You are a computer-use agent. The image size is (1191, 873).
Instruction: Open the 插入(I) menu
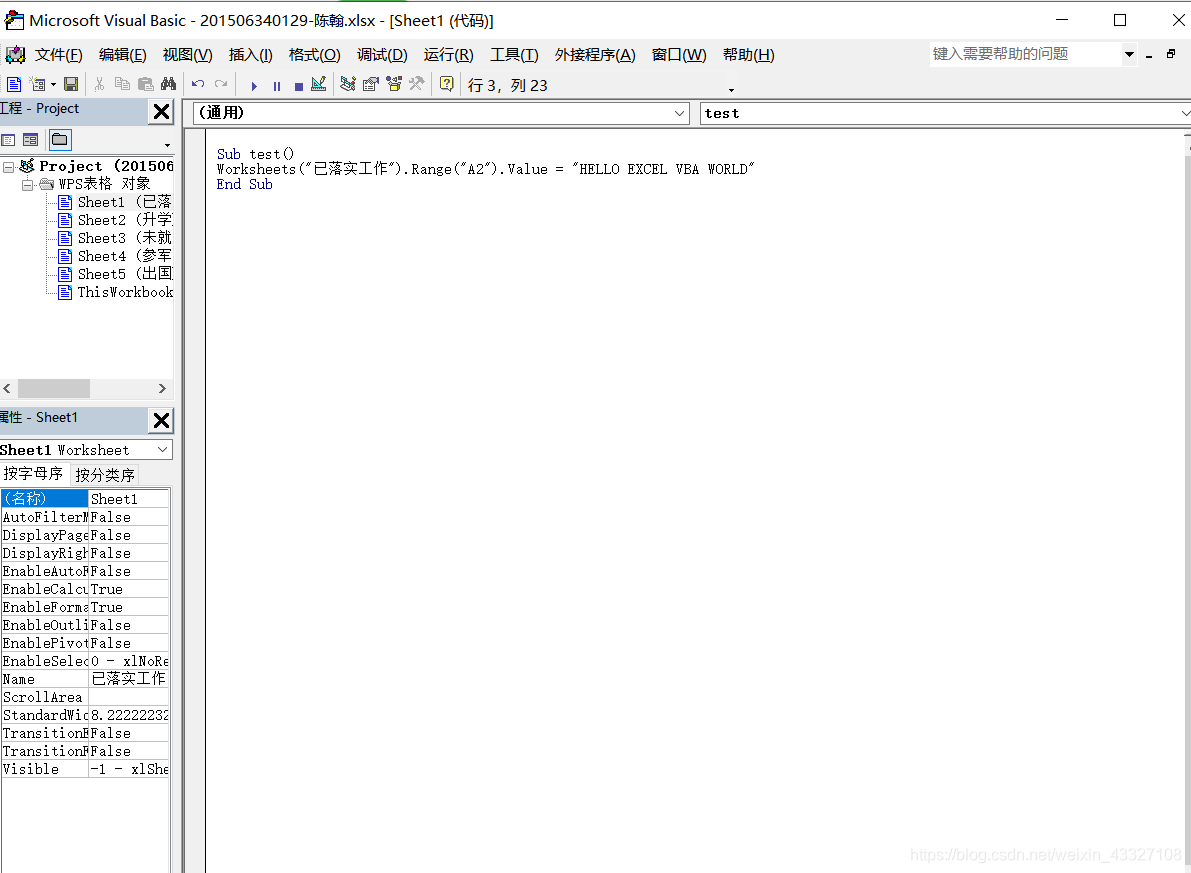pos(251,55)
